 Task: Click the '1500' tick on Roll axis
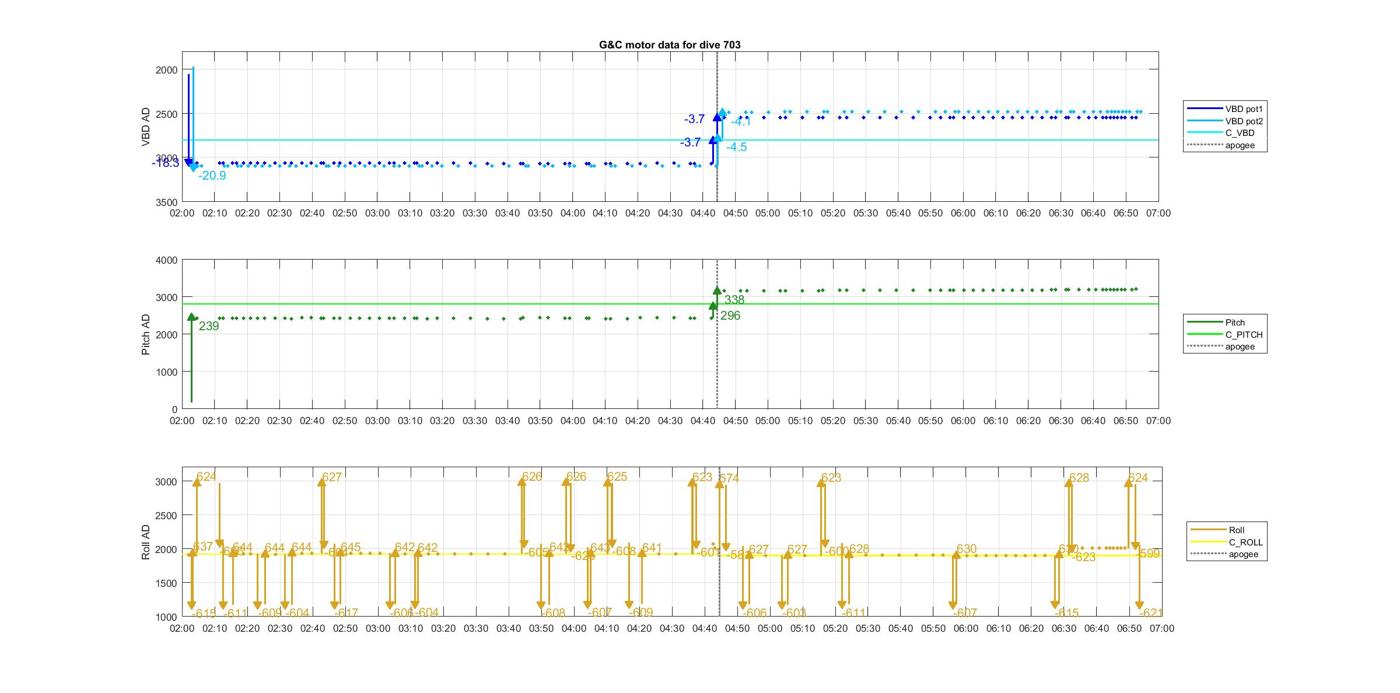pyautogui.click(x=165, y=583)
